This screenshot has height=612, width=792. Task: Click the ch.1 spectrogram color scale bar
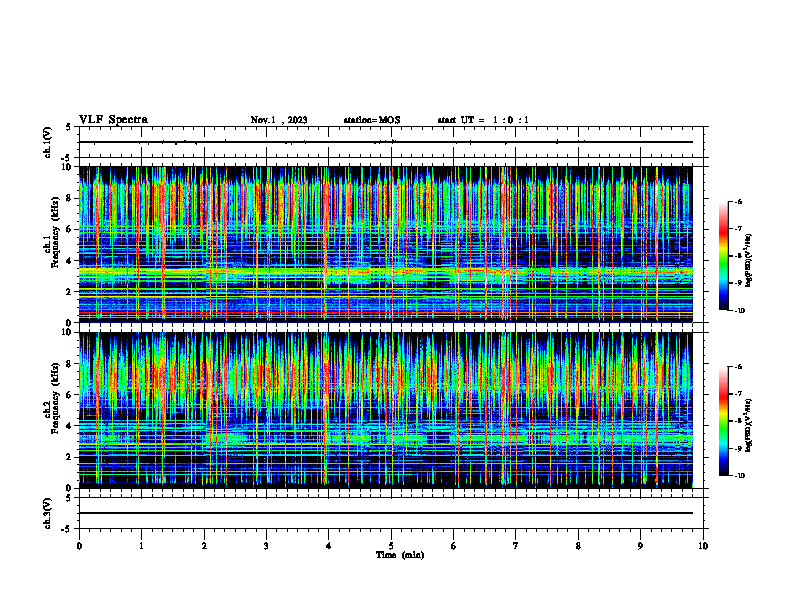[724, 256]
